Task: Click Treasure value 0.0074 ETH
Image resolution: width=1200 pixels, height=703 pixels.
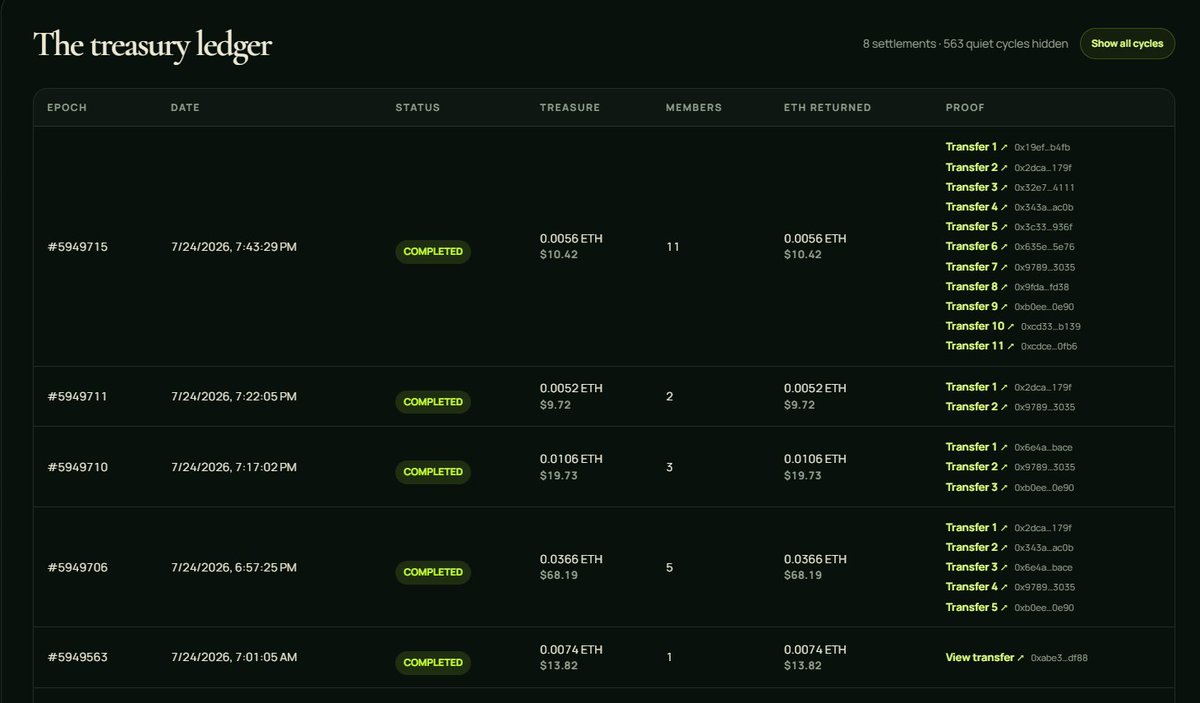Action: (571, 649)
